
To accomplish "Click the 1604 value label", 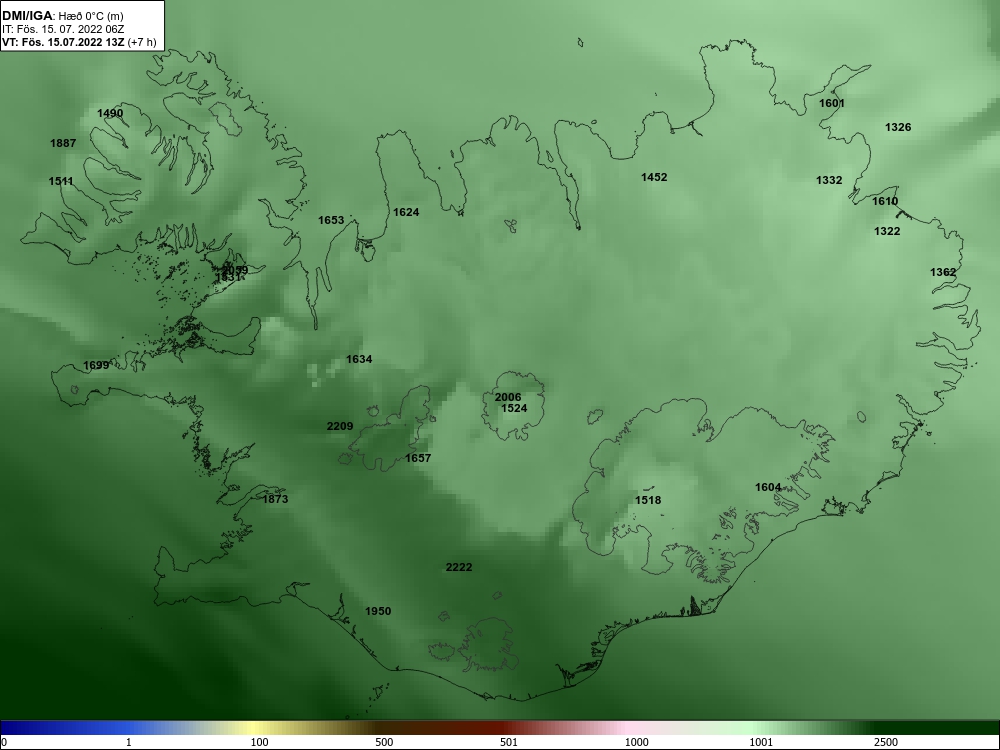I will tap(768, 487).
